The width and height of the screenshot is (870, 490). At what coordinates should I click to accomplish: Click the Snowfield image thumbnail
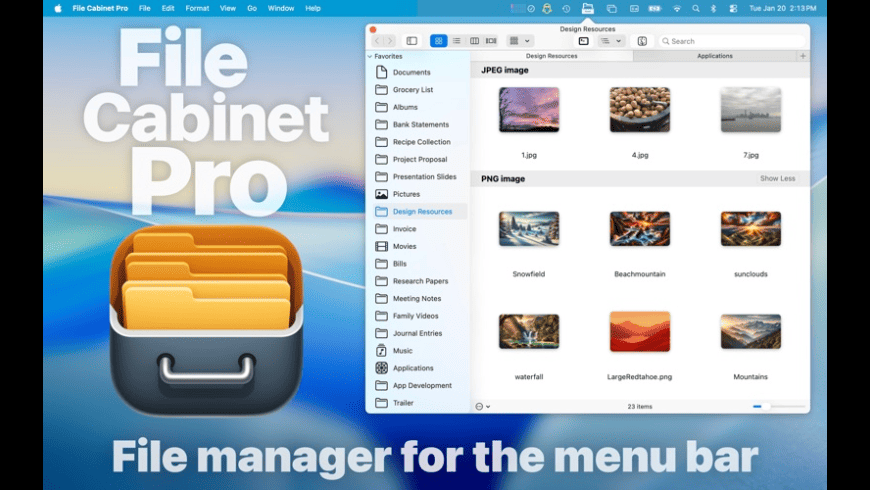coord(529,229)
